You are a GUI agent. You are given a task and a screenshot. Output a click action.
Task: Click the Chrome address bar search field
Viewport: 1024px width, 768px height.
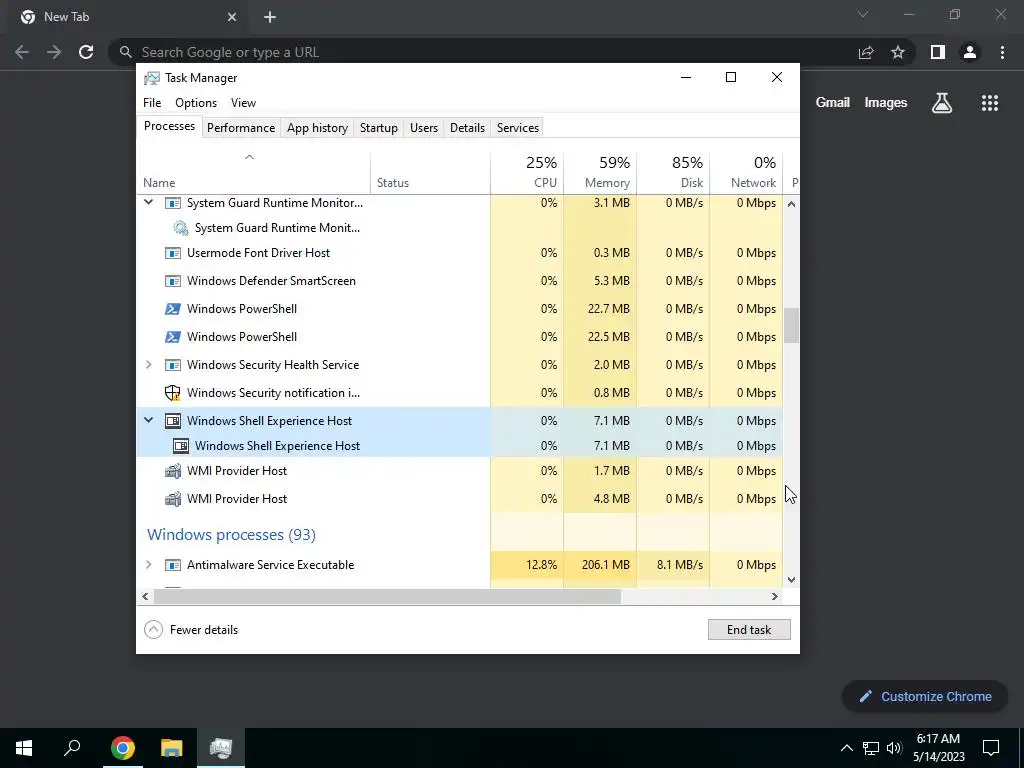coord(483,52)
